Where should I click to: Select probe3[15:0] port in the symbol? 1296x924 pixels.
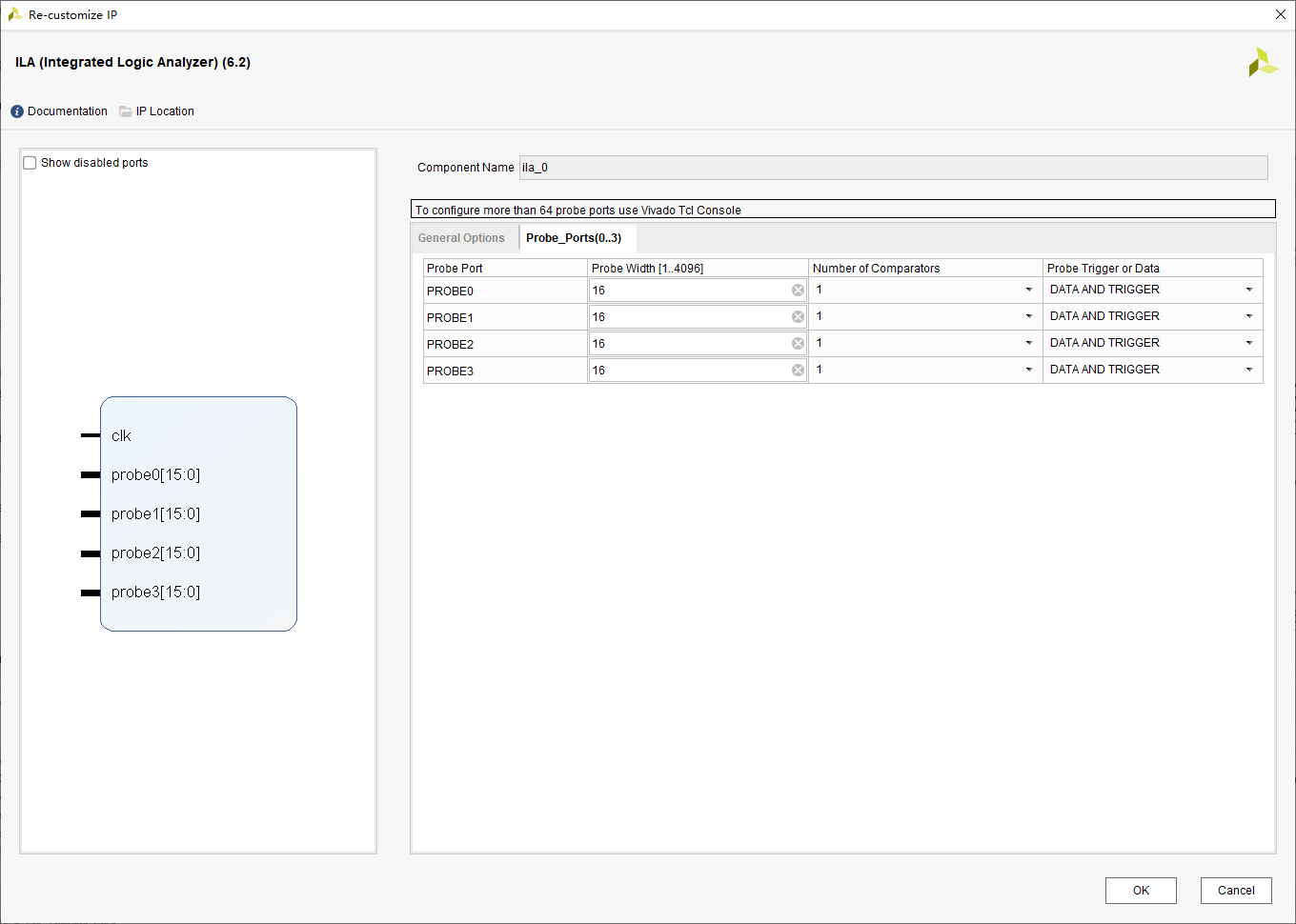pyautogui.click(x=155, y=593)
